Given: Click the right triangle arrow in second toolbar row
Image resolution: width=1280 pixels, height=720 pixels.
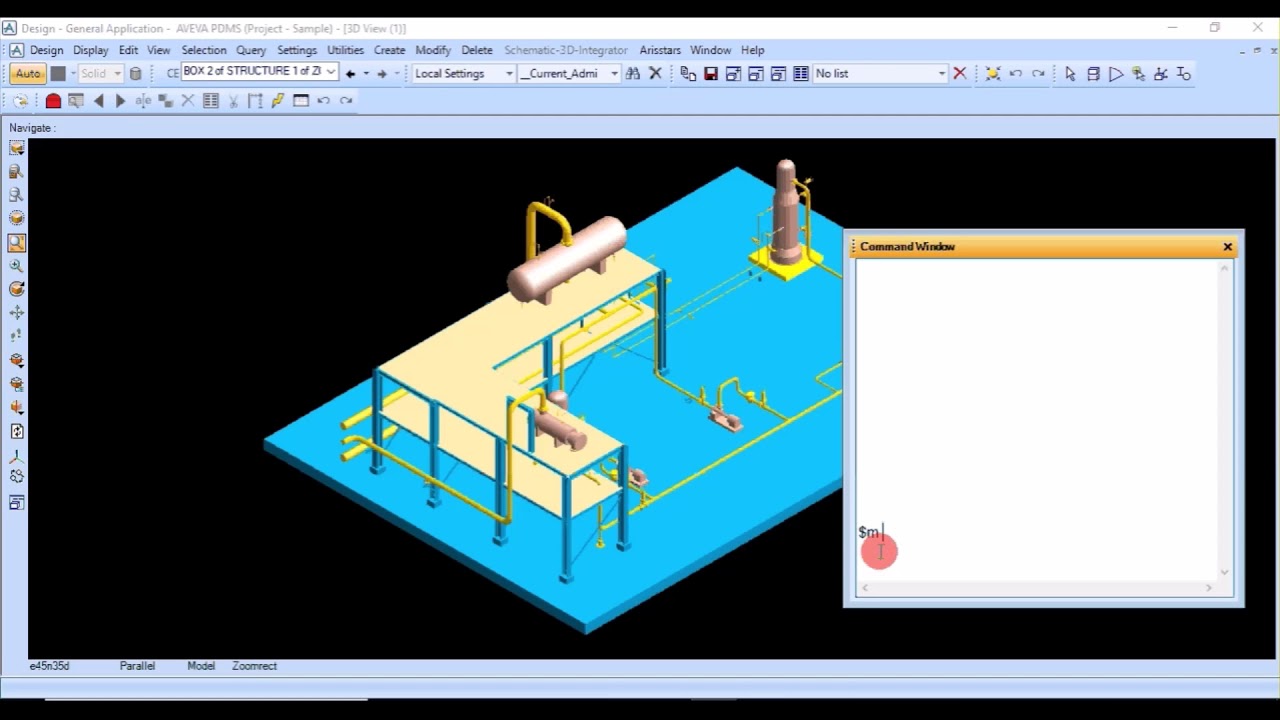Looking at the screenshot, I should pyautogui.click(x=121, y=101).
